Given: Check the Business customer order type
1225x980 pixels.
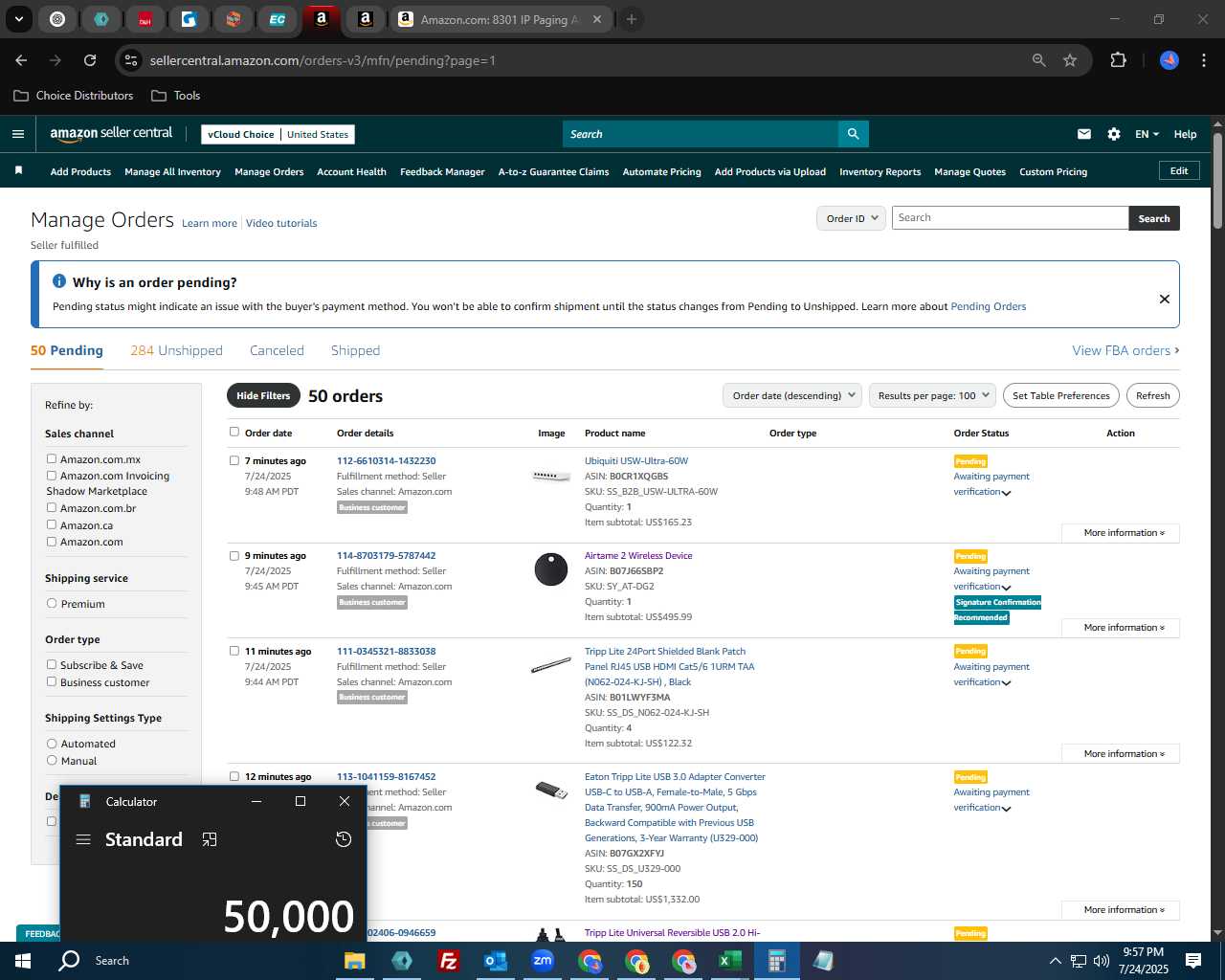Looking at the screenshot, I should coord(52,682).
